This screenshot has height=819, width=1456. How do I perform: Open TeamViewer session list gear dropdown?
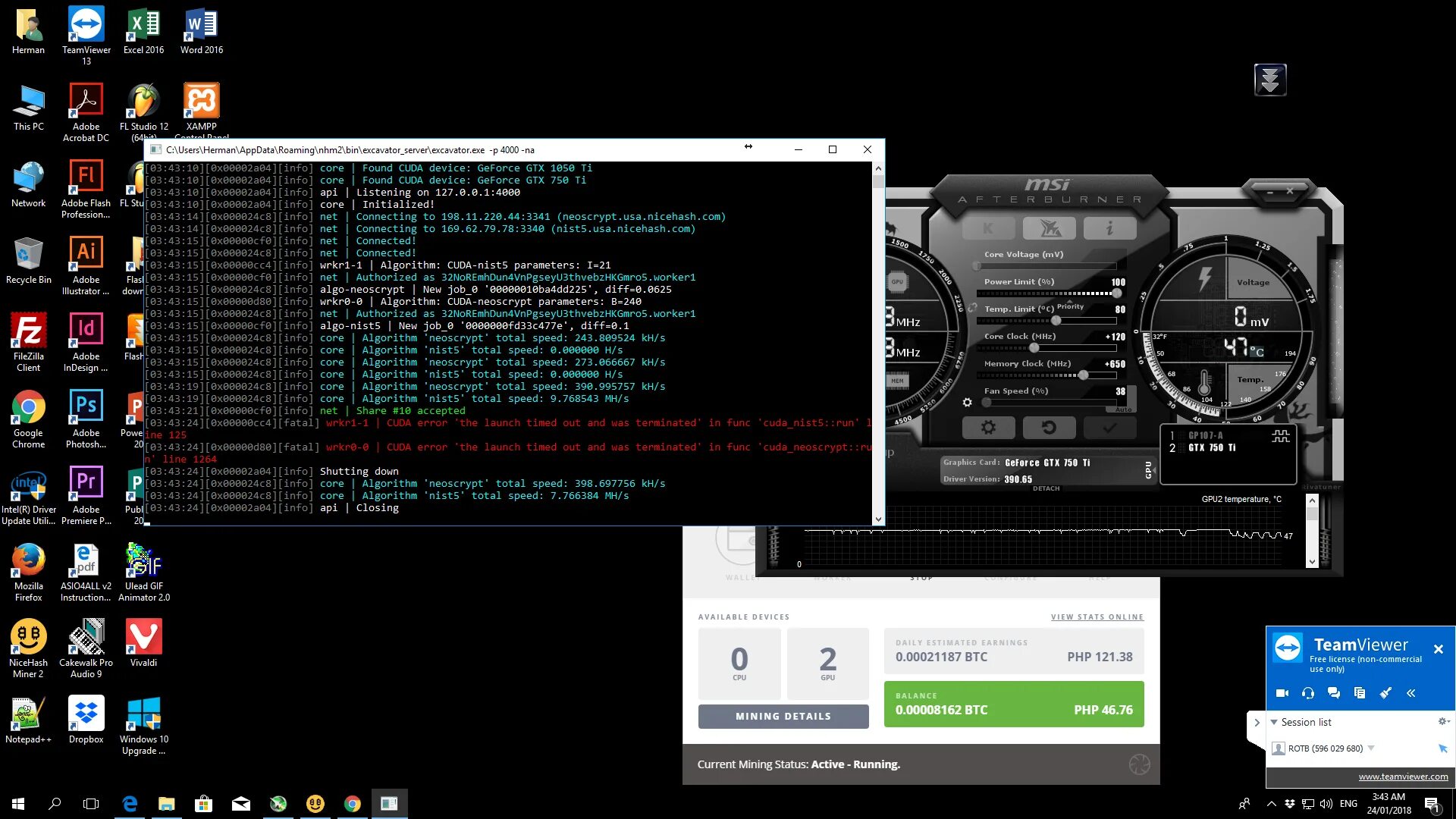click(1444, 721)
